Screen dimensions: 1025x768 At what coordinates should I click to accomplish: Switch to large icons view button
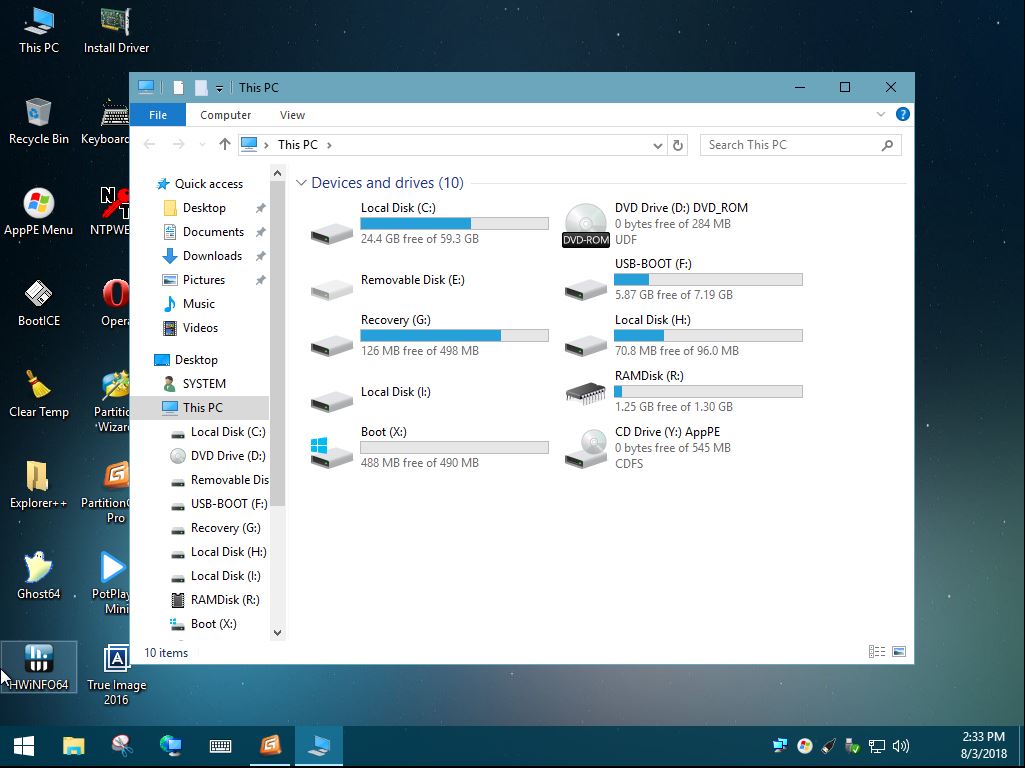(899, 652)
